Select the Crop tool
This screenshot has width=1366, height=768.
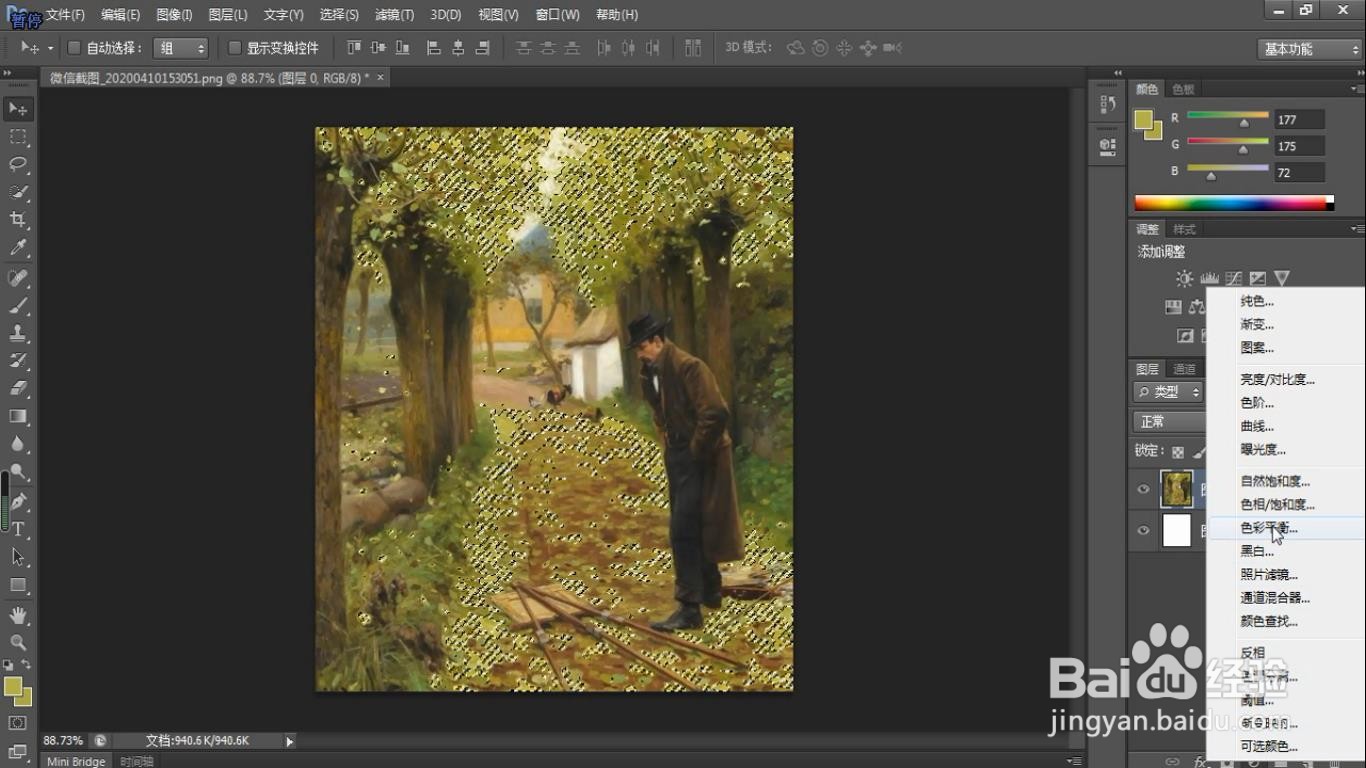pyautogui.click(x=18, y=220)
